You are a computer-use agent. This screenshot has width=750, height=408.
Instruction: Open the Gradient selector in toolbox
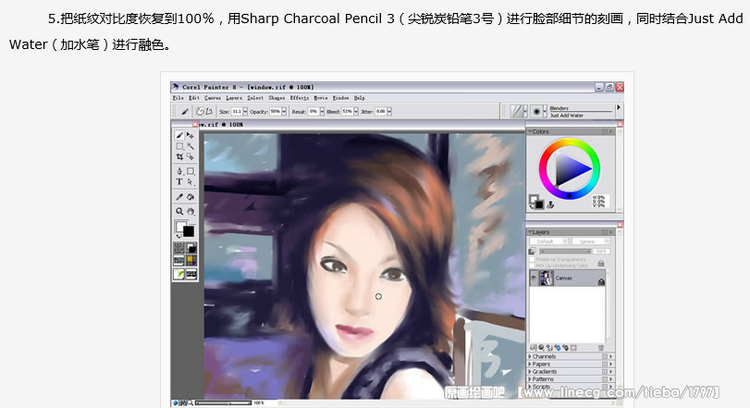pyautogui.click(x=191, y=248)
